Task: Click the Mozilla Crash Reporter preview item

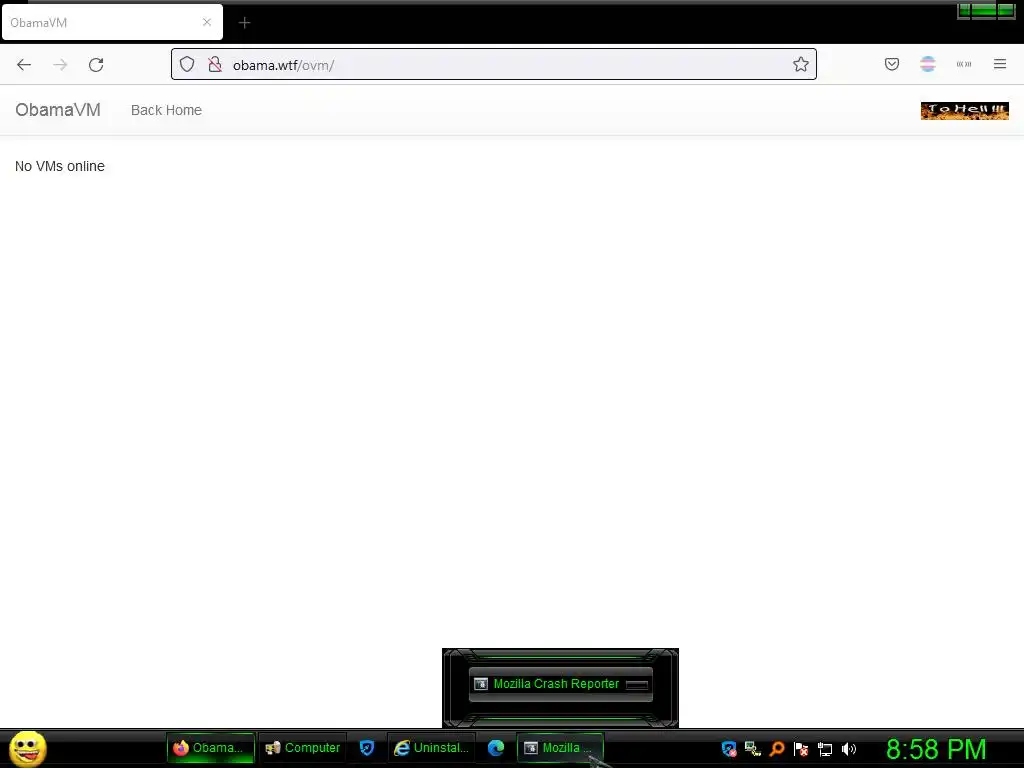Action: tap(560, 684)
